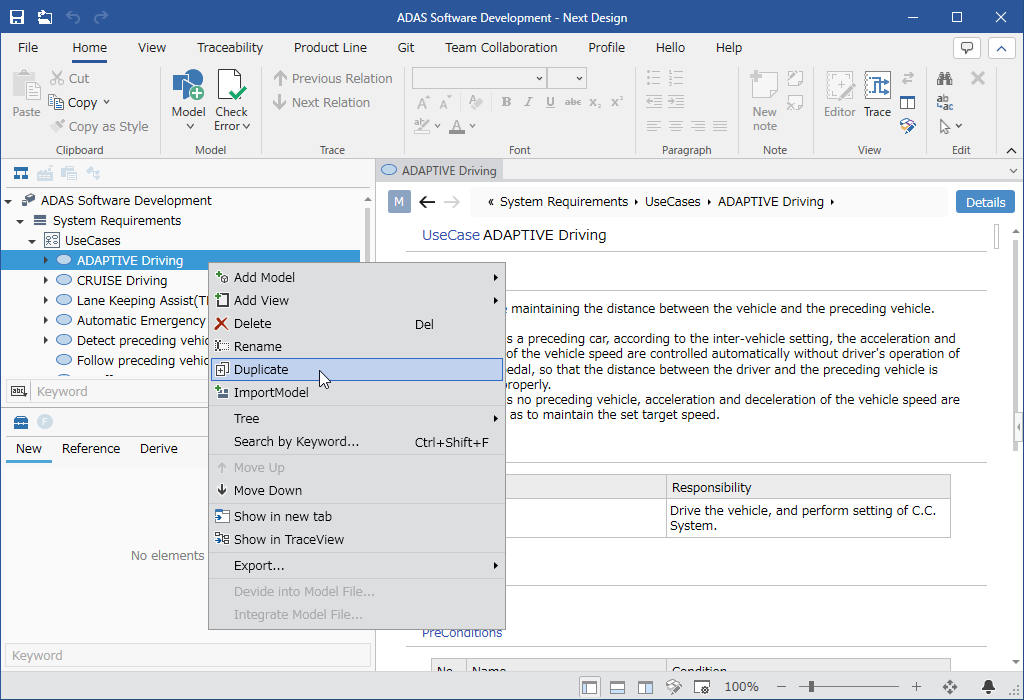The image size is (1024, 700).
Task: Click the split-pane icon in the View group
Action: click(908, 103)
